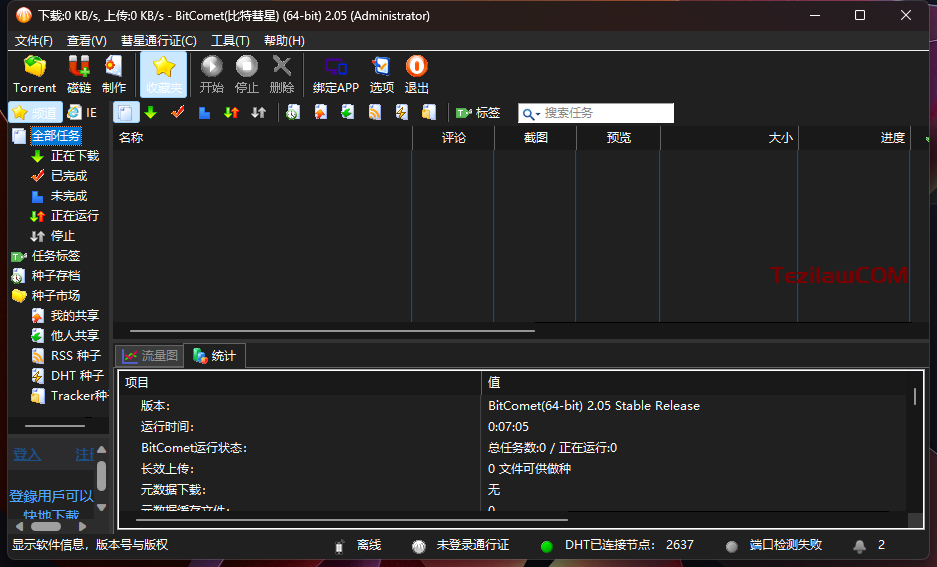
Task: Click the 开始 start button
Action: click(x=212, y=75)
